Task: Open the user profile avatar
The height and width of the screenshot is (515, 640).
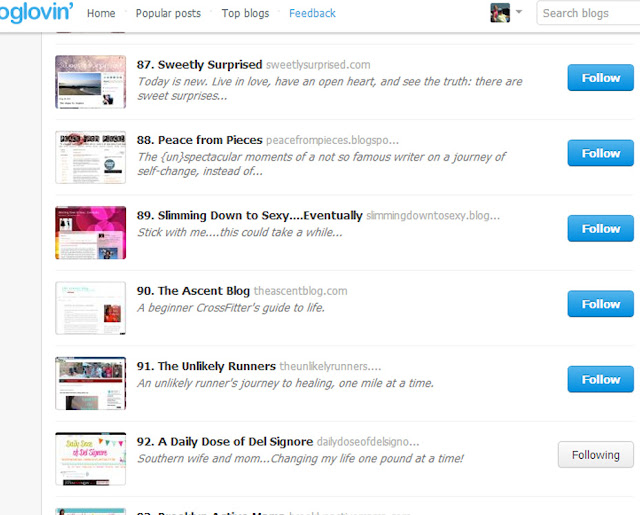Action: point(500,13)
